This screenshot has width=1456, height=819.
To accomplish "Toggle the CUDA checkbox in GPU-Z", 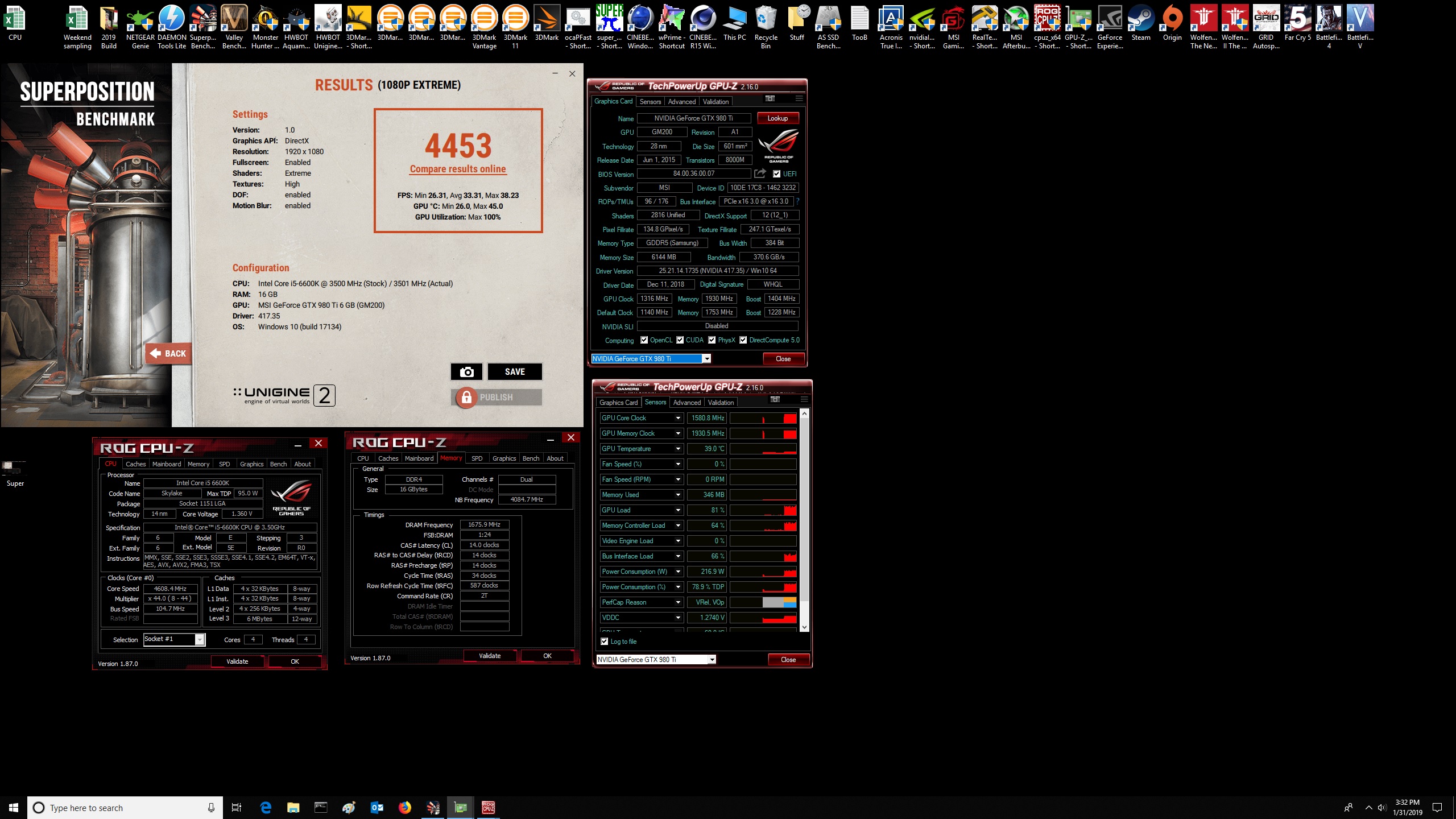I will tap(680, 340).
